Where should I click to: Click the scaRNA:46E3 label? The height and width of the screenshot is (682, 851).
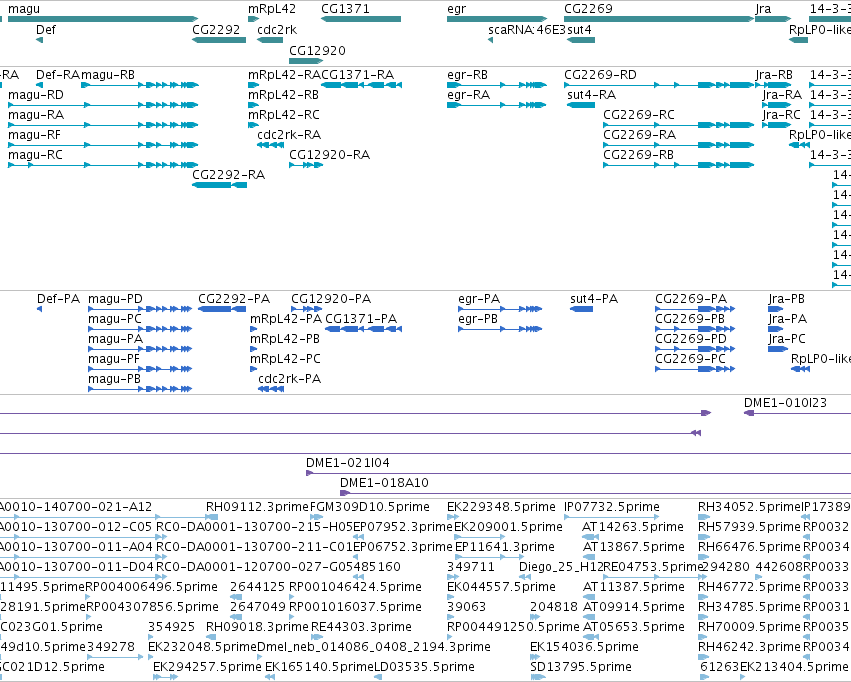[526, 30]
